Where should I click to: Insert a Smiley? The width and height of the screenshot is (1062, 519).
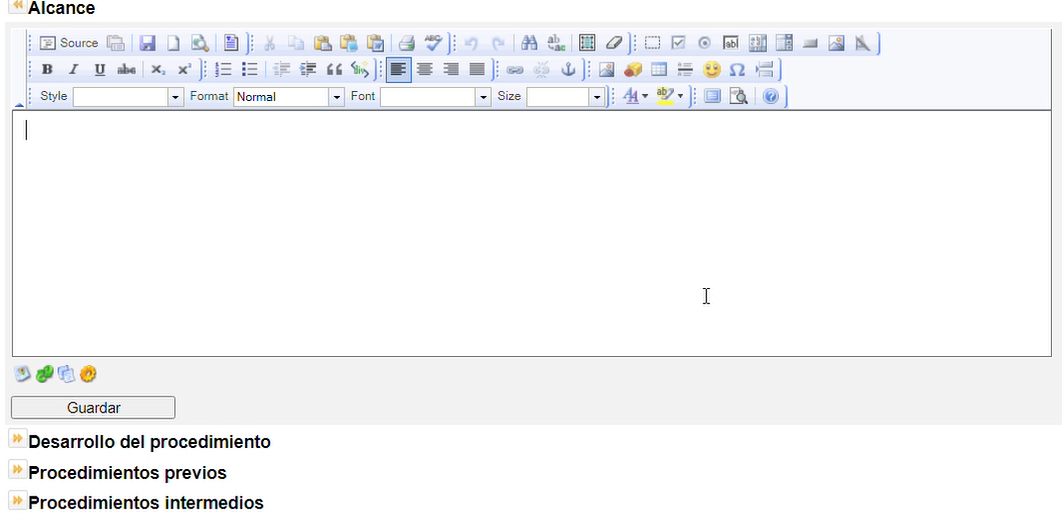pyautogui.click(x=711, y=69)
